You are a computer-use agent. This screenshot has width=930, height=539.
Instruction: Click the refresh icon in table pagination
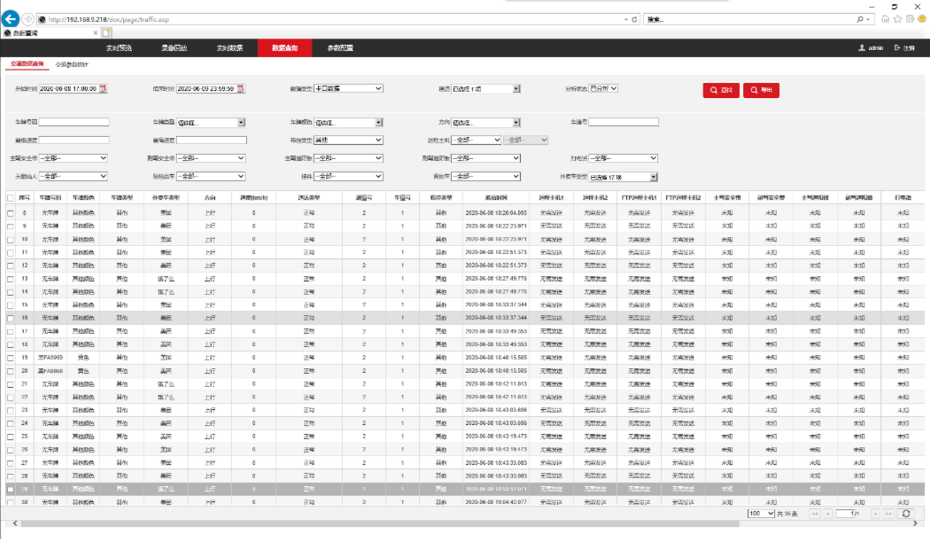[x=906, y=513]
